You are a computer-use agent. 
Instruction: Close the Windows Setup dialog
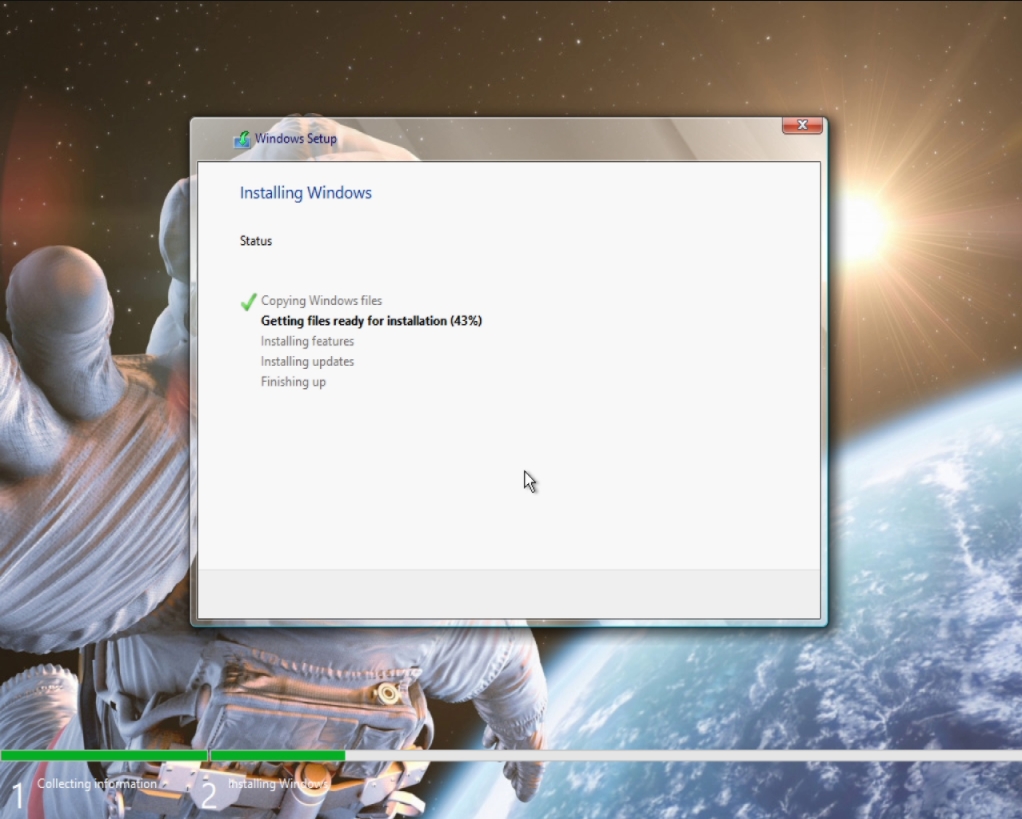[x=802, y=125]
